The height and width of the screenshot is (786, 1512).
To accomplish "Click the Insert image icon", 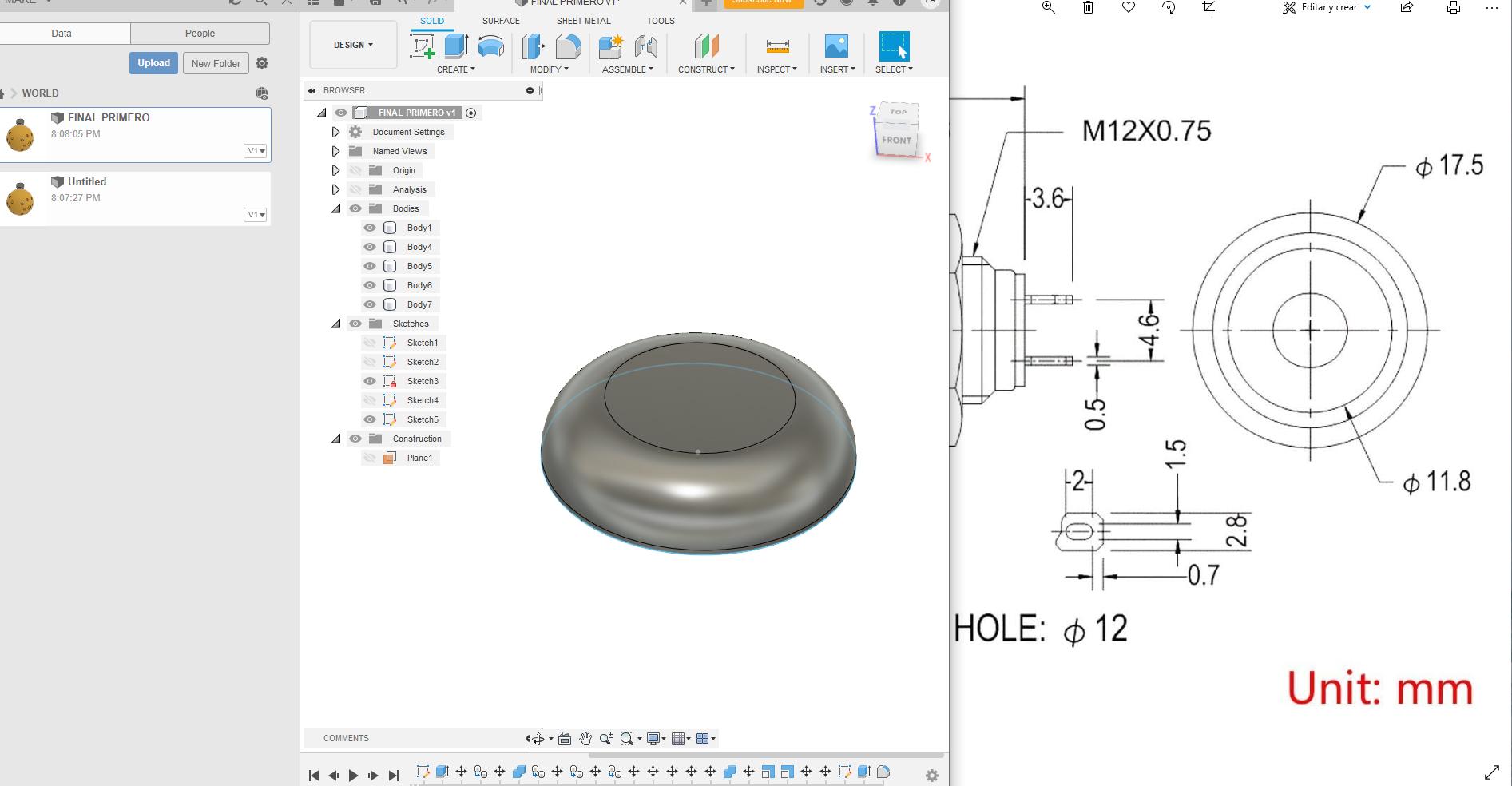I will (x=836, y=46).
